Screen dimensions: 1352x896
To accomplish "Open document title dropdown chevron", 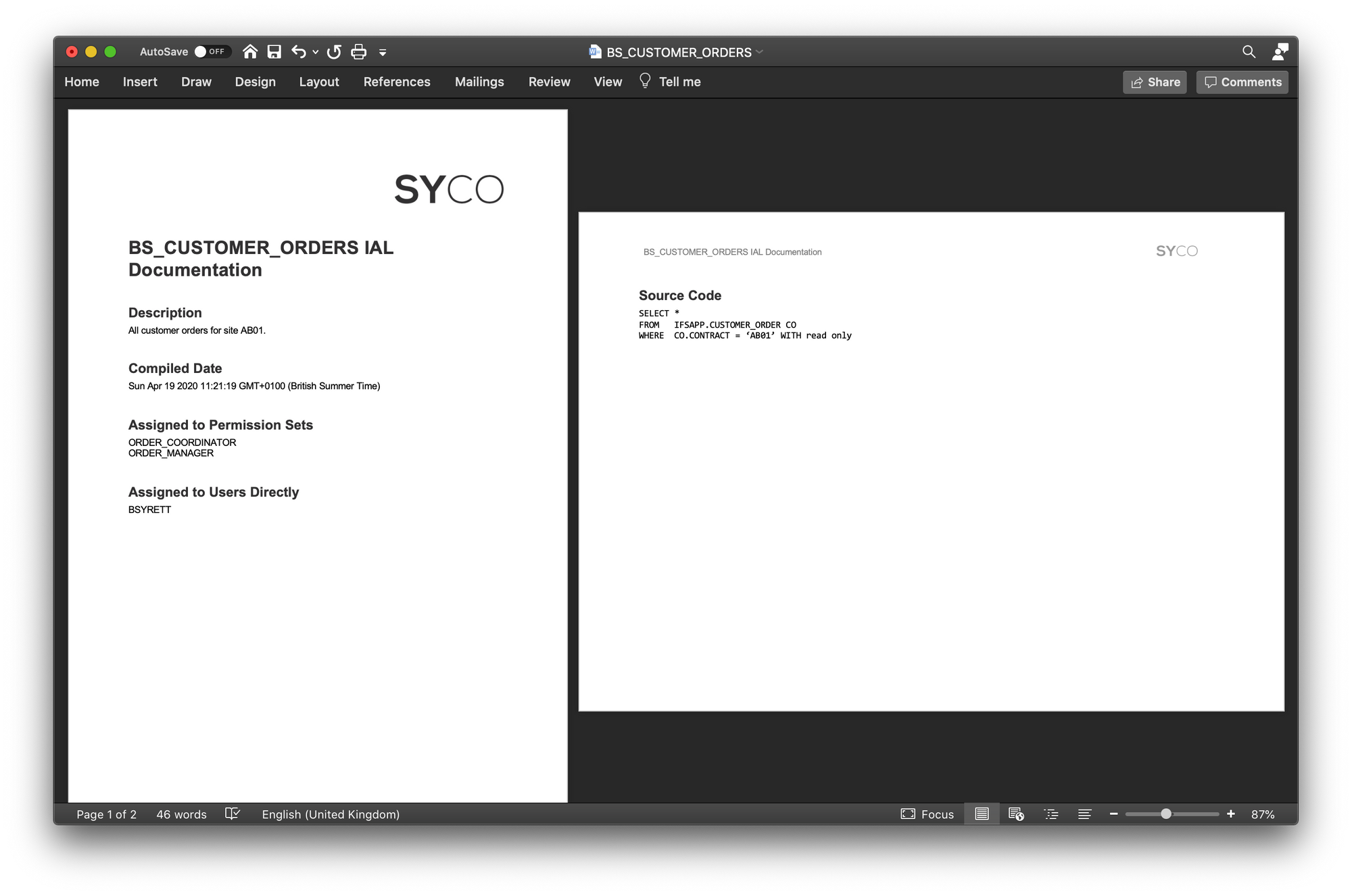I will 760,52.
